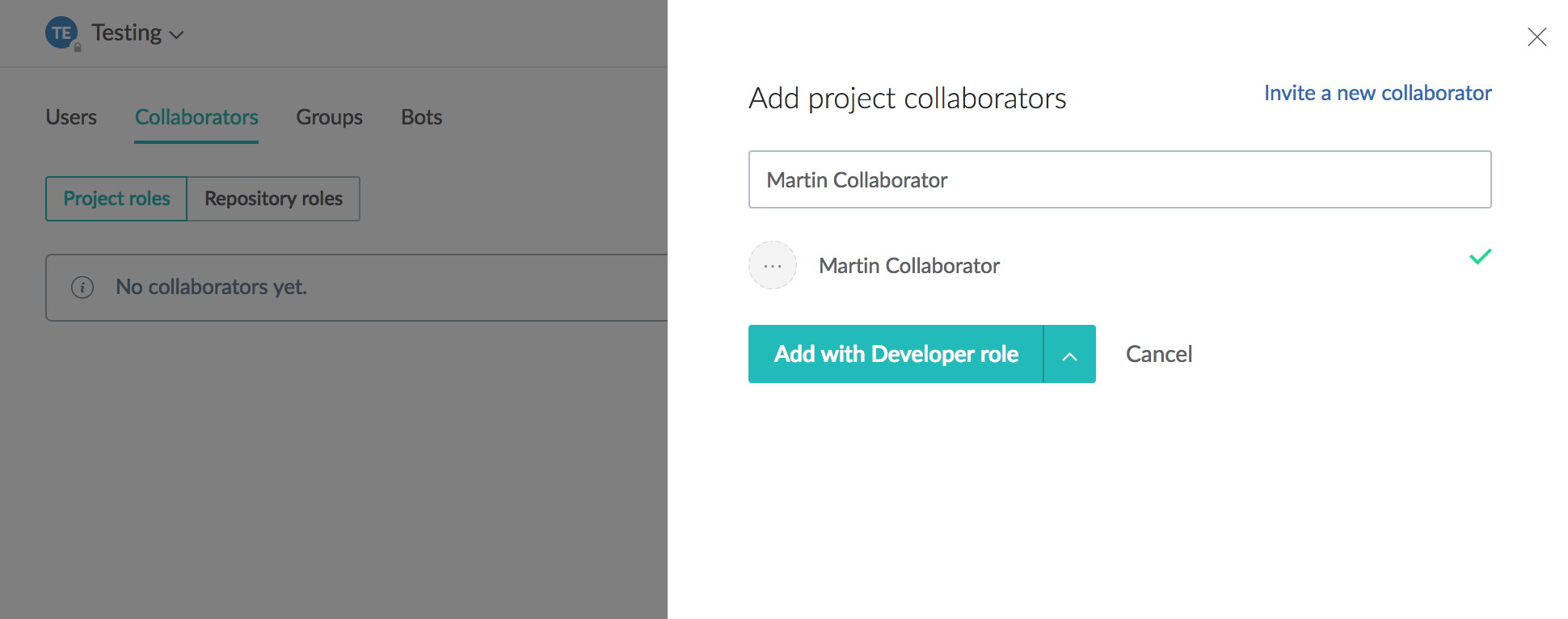The width and height of the screenshot is (1568, 619).
Task: Click the TE project avatar icon
Action: tap(61, 32)
